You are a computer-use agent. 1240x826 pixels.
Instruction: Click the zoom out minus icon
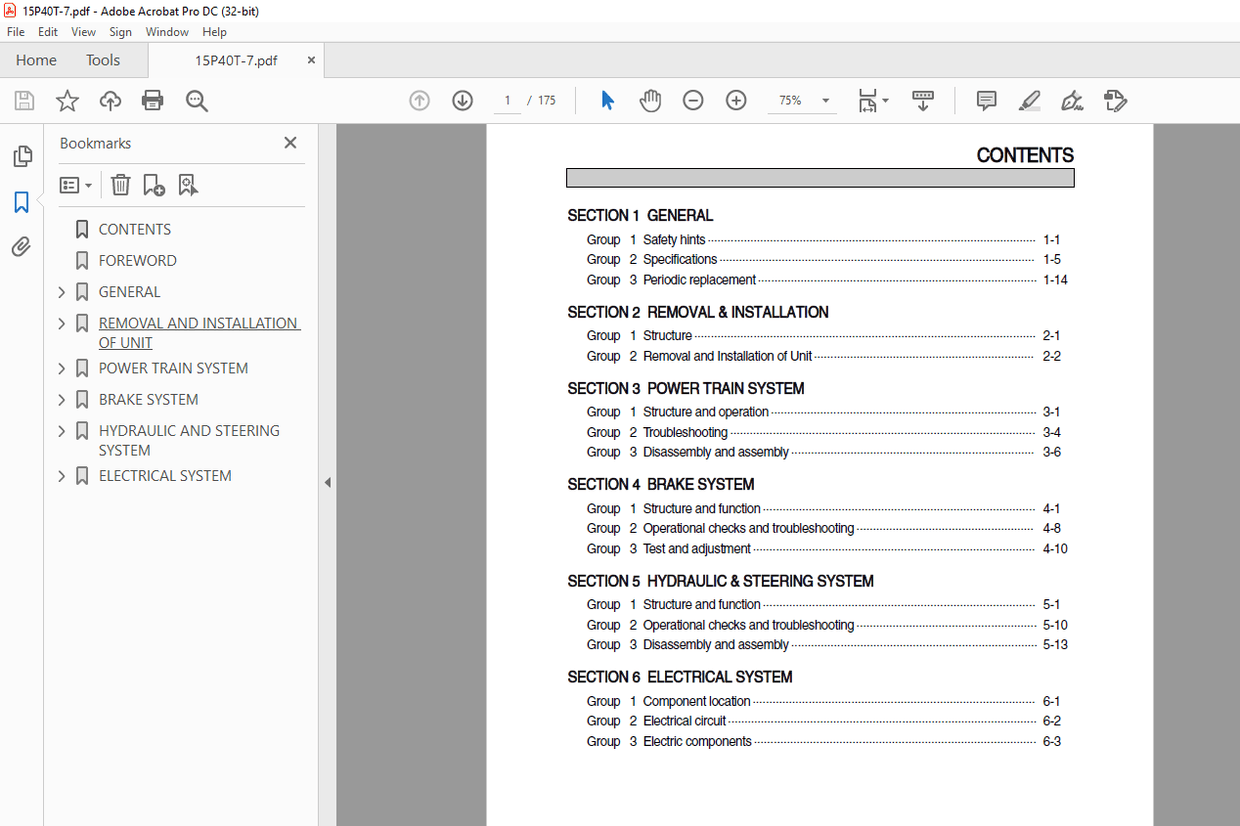coord(693,100)
